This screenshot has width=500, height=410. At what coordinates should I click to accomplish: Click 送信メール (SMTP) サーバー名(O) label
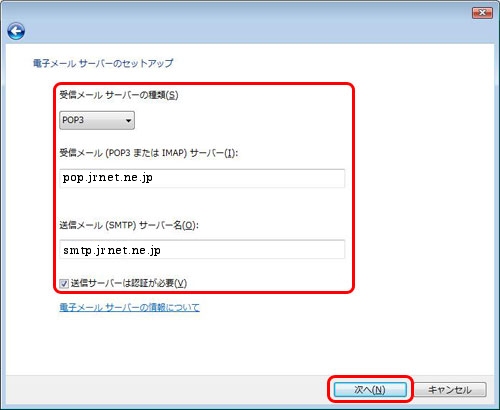(129, 225)
